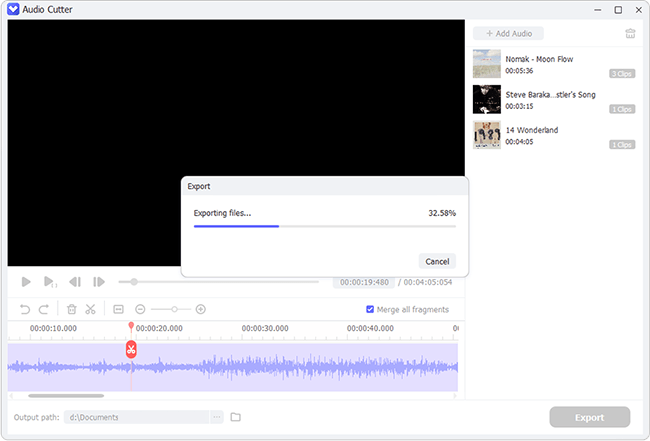Click the 00:00:10.000 ruler mark

click(53, 328)
